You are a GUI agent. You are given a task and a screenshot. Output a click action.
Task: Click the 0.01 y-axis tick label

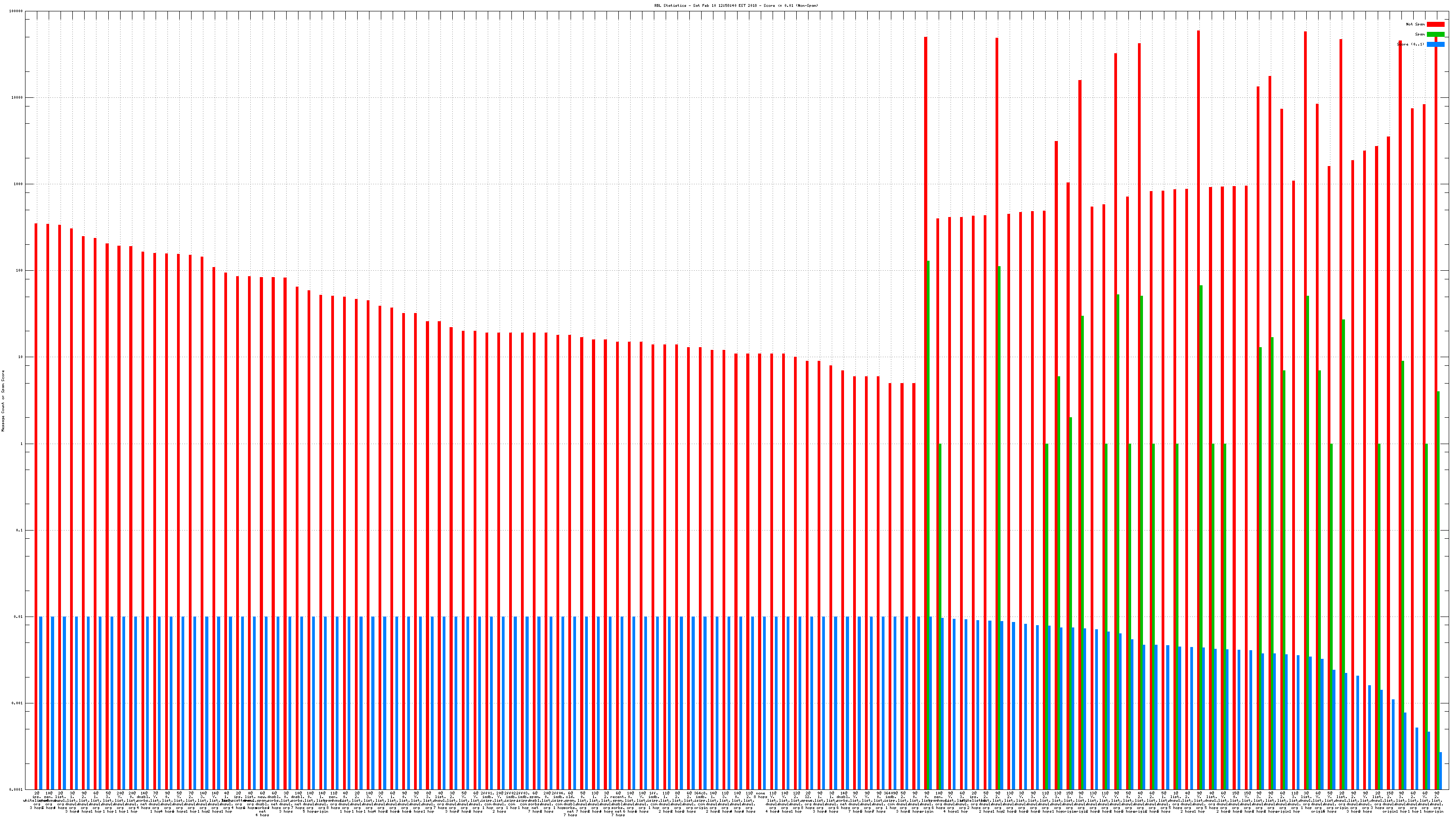click(19, 617)
